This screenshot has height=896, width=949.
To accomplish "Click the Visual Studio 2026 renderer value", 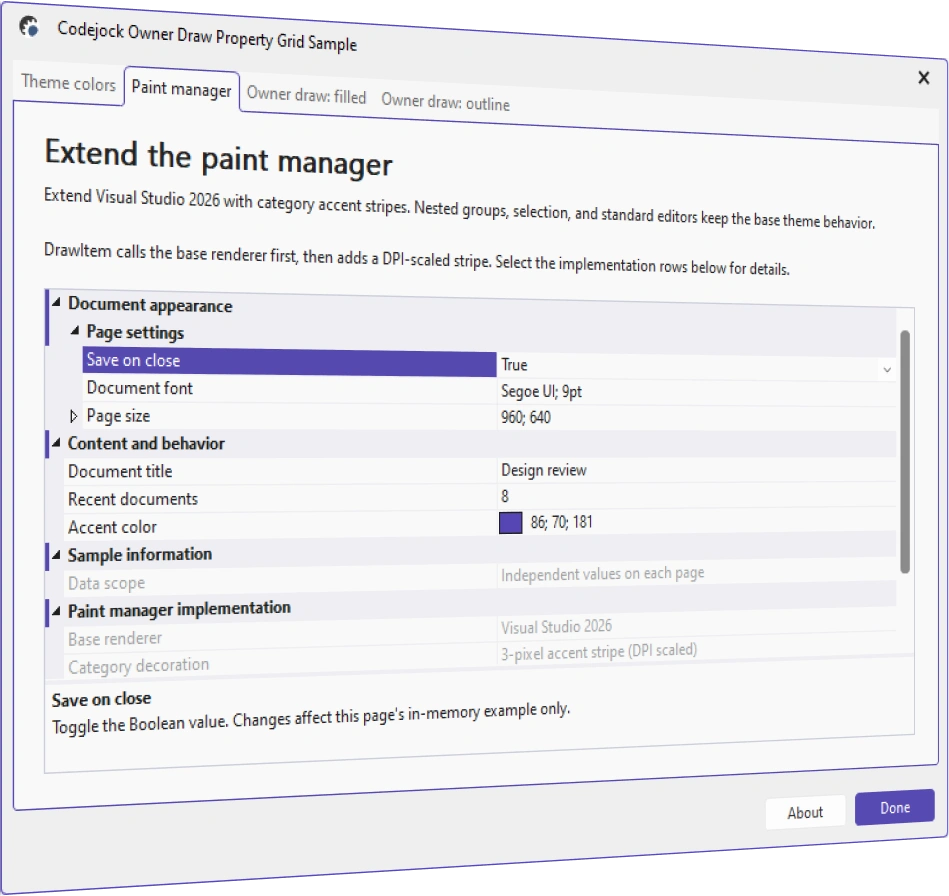I will point(556,627).
